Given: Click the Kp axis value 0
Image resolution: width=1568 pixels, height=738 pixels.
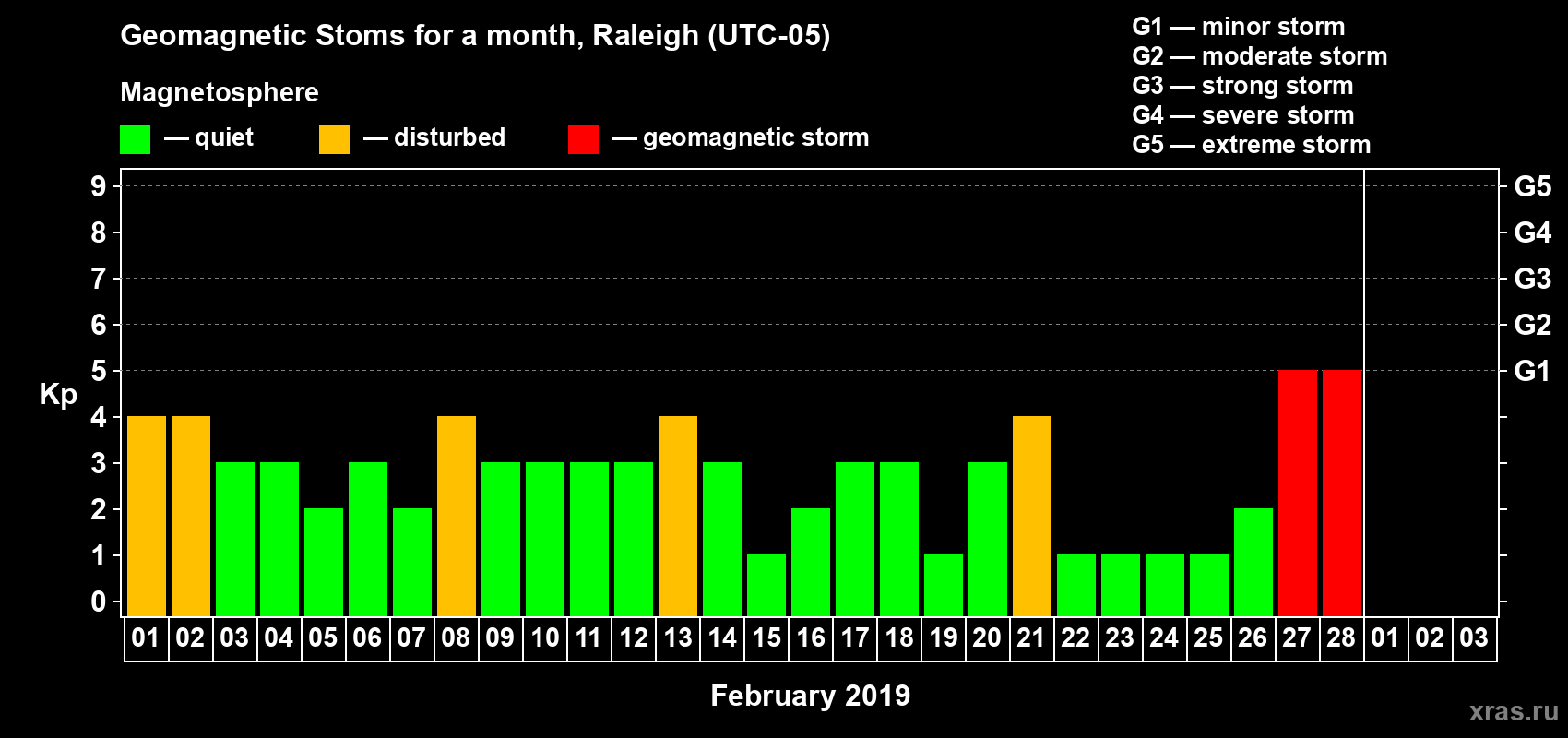Looking at the screenshot, I should [99, 601].
